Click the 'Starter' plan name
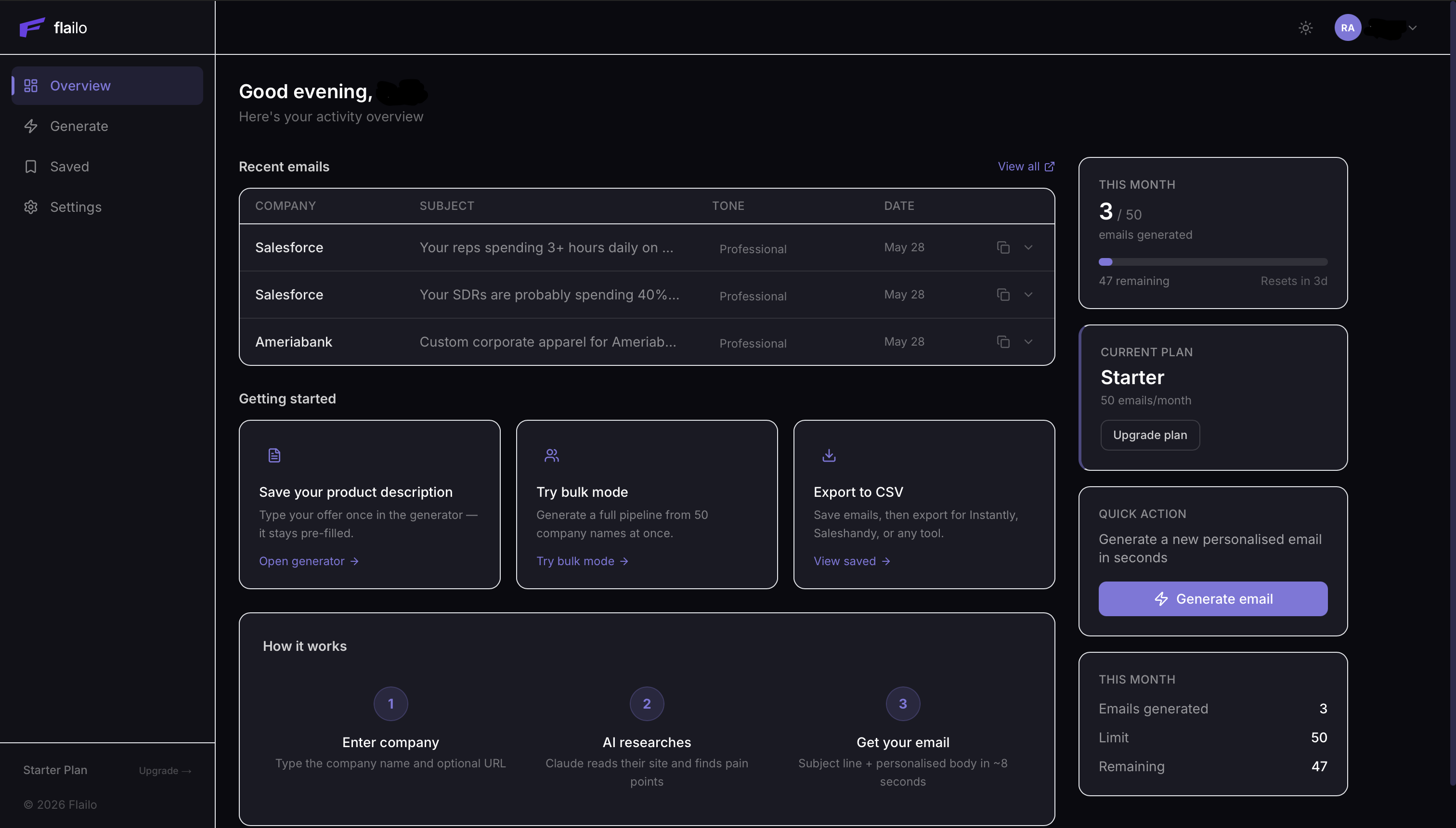The width and height of the screenshot is (1456, 828). (1132, 377)
